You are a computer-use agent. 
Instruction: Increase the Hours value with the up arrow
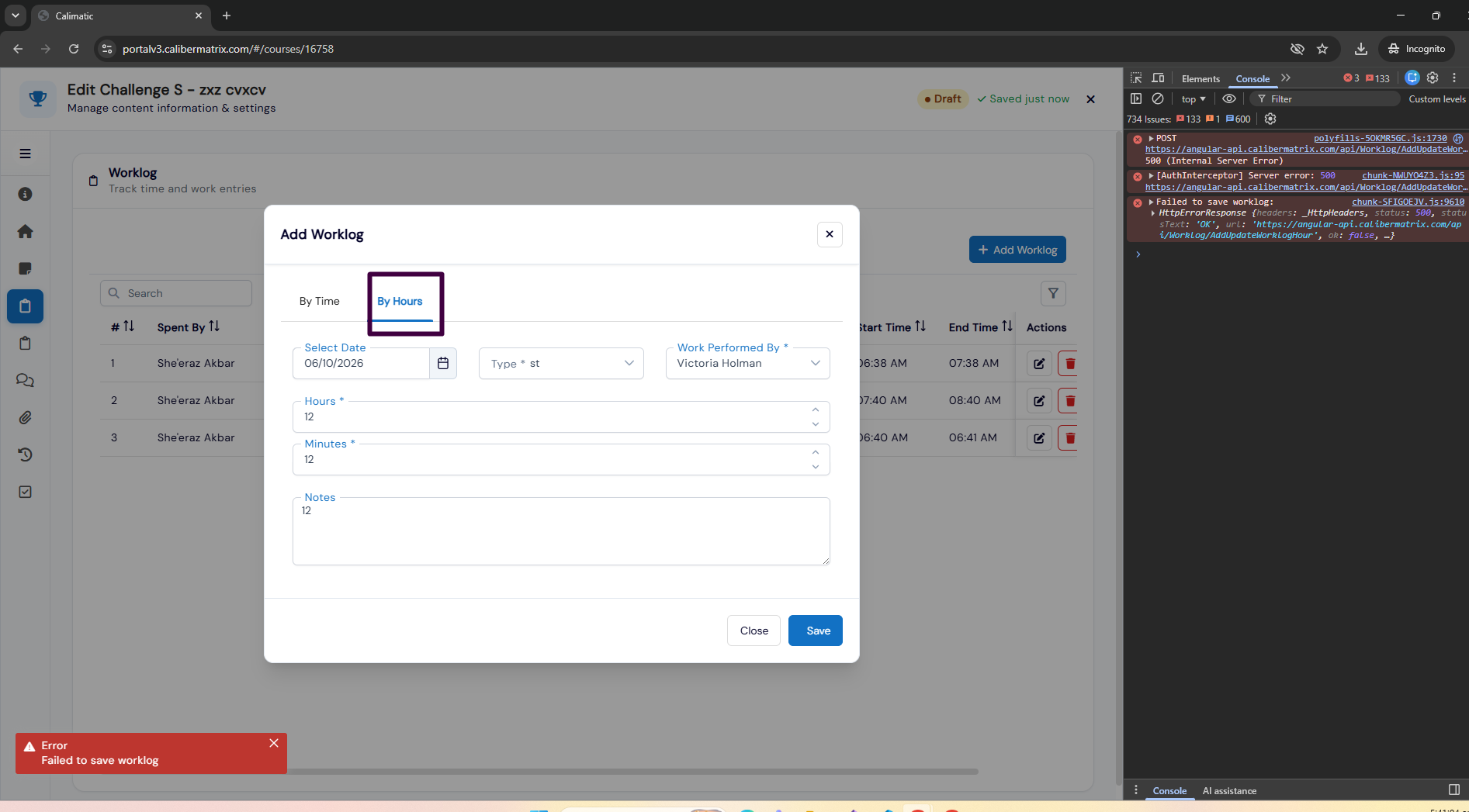815,409
